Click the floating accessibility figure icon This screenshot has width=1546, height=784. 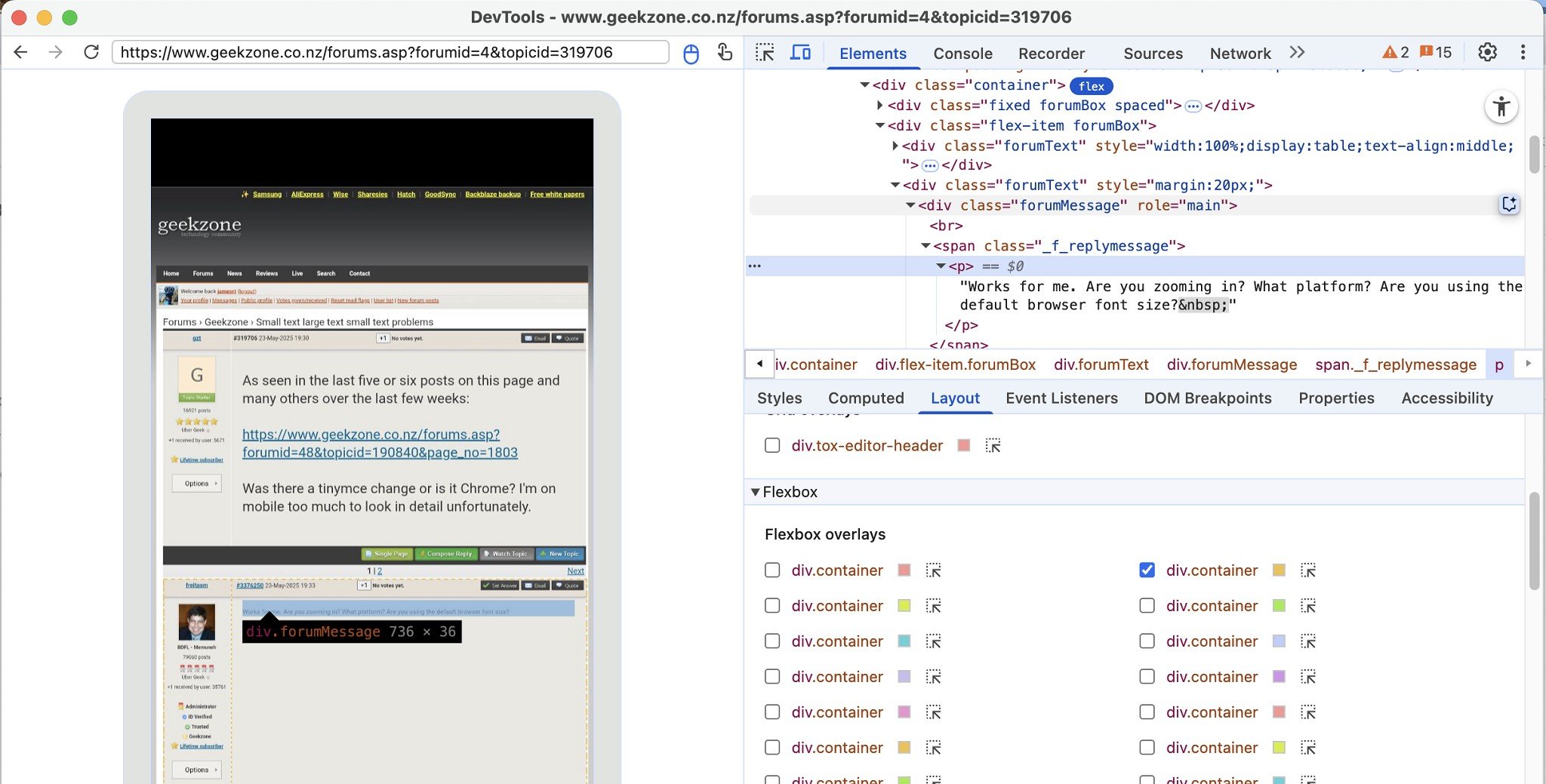point(1501,106)
